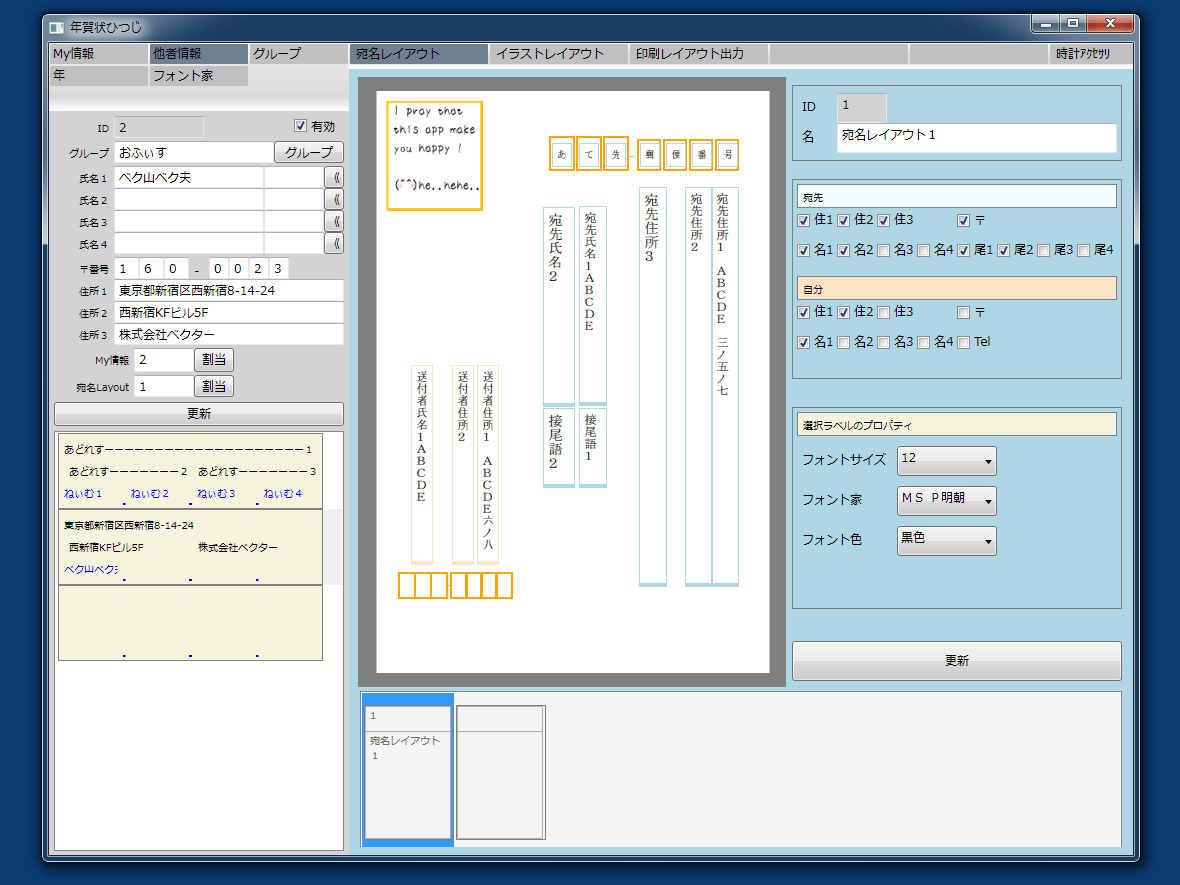
Task: Select the 送付者住所2 label on canvas
Action: point(462,464)
